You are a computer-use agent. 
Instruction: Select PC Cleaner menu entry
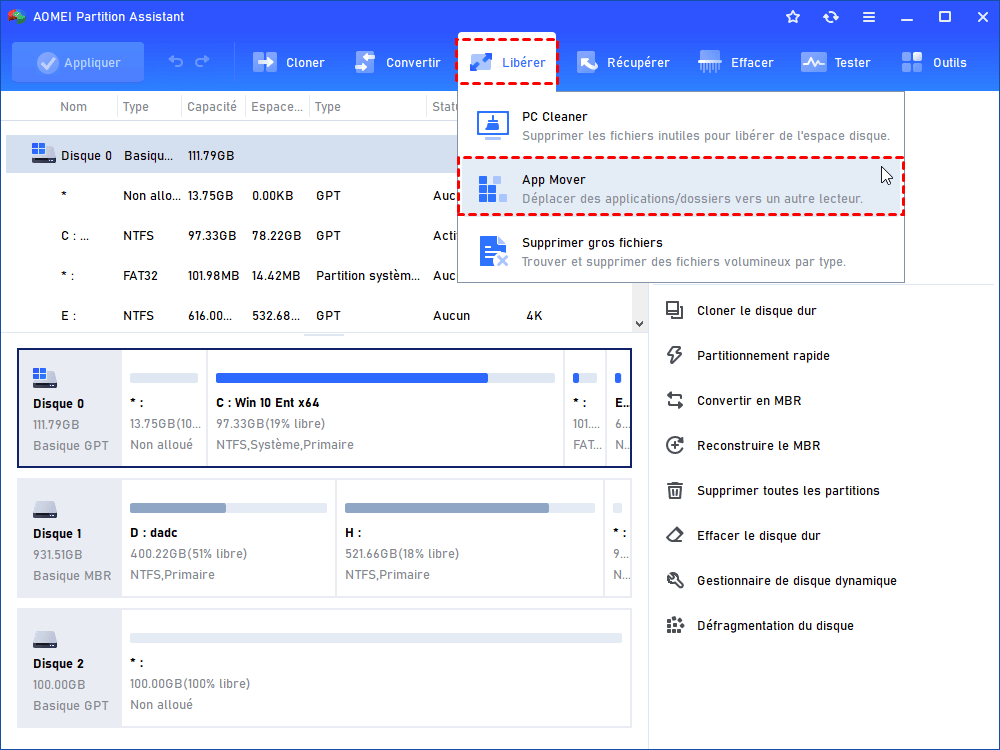click(680, 126)
